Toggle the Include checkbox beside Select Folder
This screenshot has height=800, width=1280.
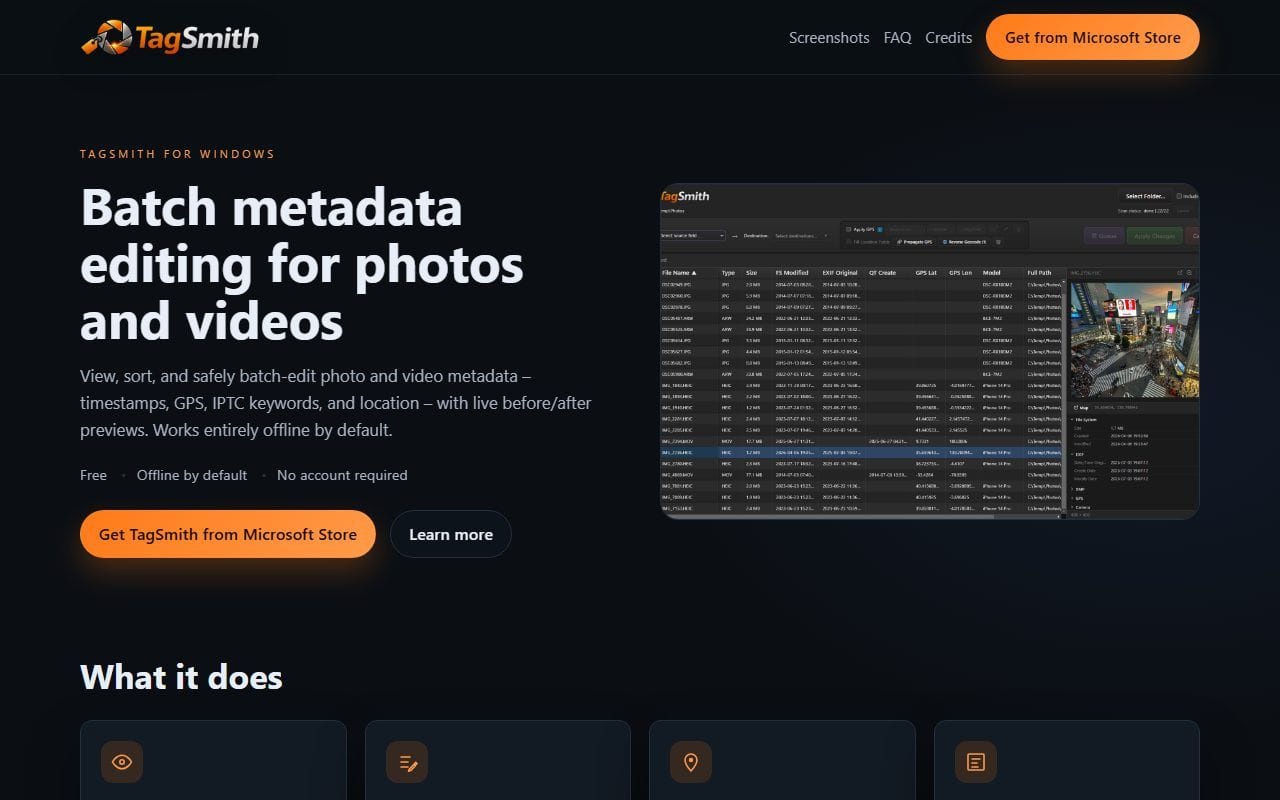[x=1179, y=196]
